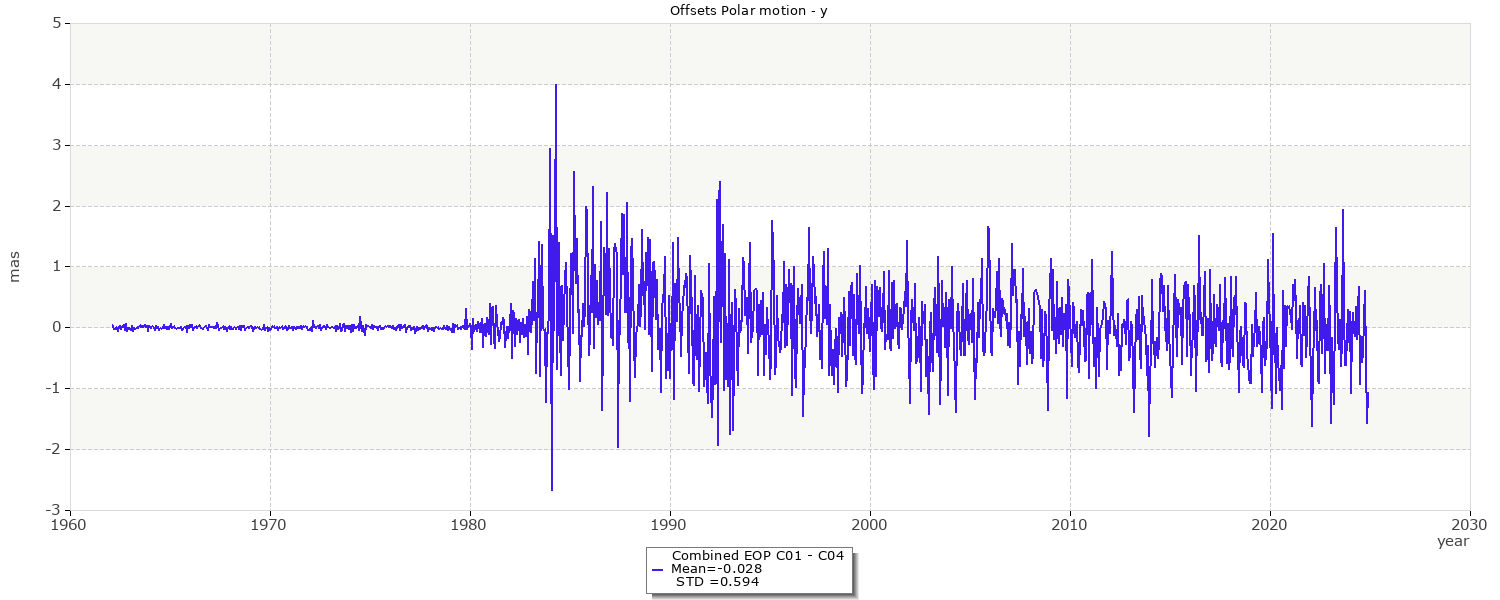Click the x-axis tick label 1980

click(470, 523)
